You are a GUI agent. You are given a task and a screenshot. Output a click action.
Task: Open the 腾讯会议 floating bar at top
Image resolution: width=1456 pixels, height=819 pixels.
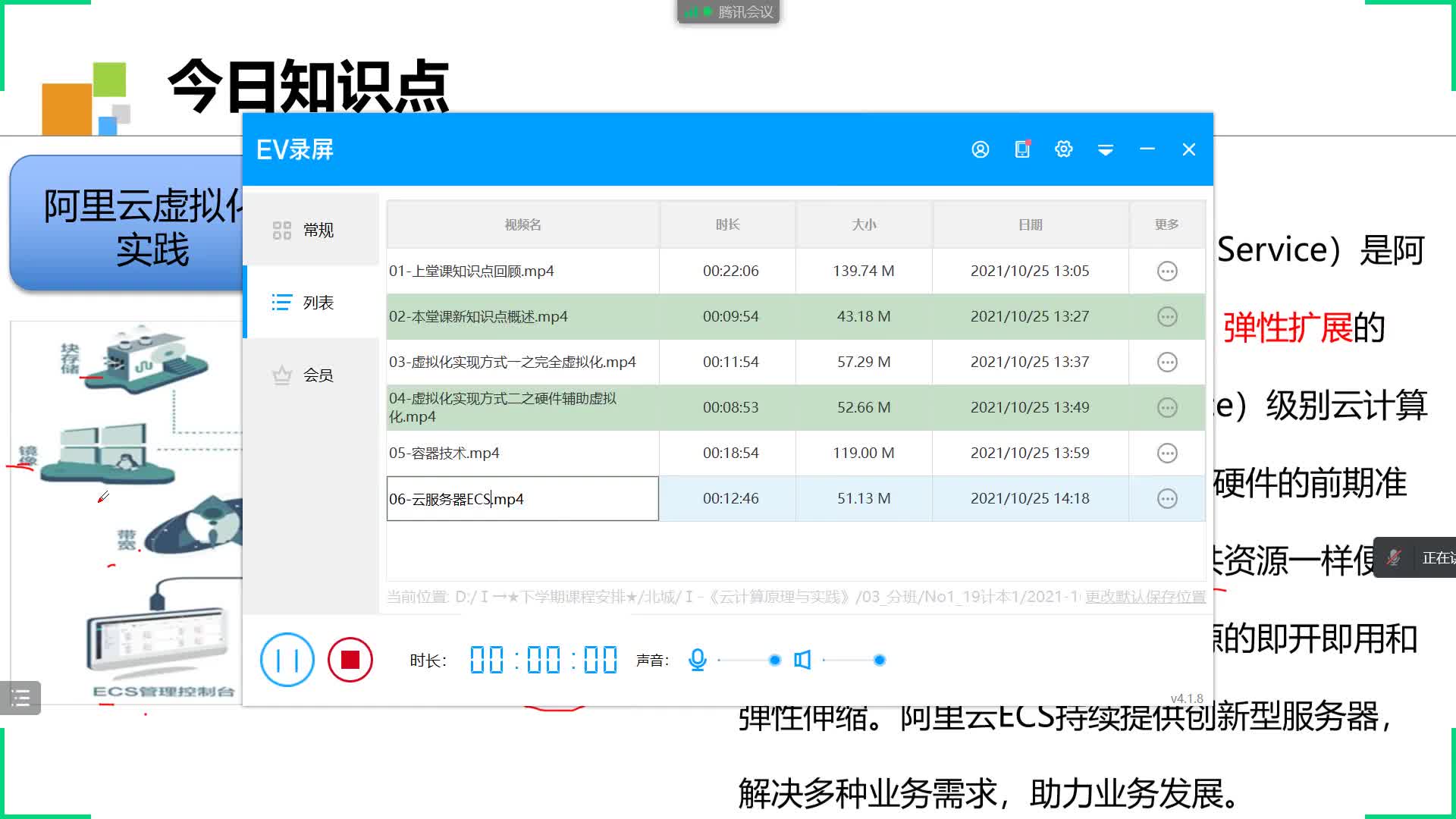point(728,11)
